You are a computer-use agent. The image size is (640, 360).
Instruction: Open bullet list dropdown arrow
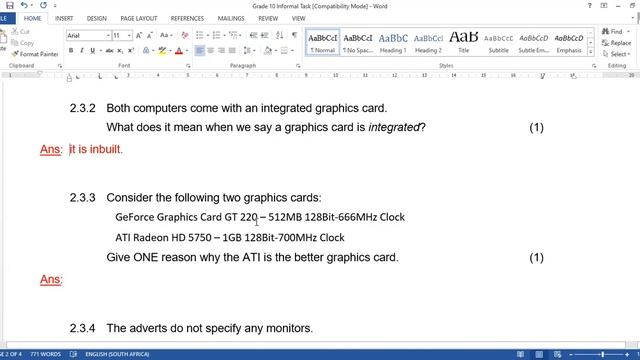point(207,36)
